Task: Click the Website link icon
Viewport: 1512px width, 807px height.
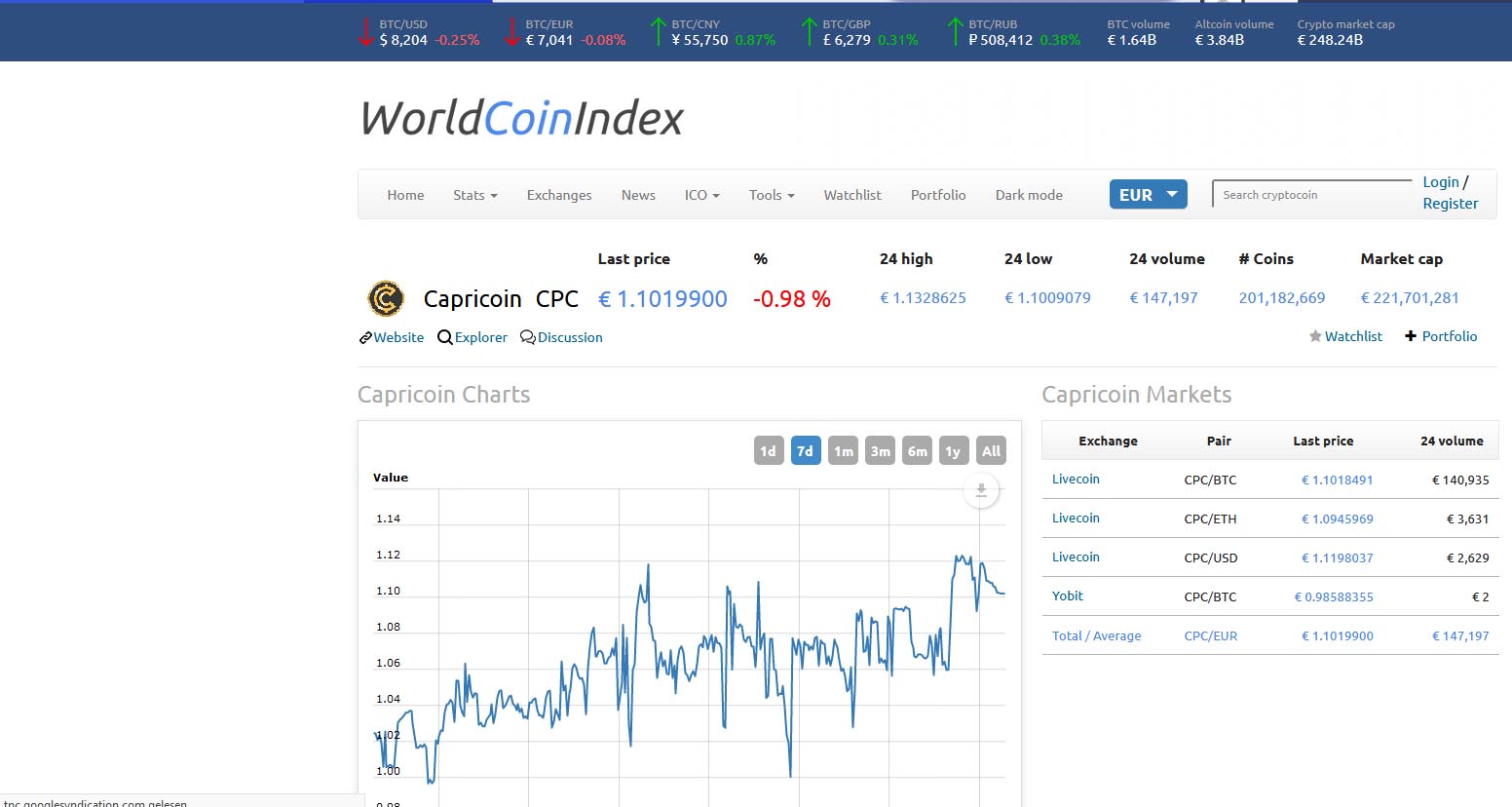Action: pyautogui.click(x=365, y=337)
